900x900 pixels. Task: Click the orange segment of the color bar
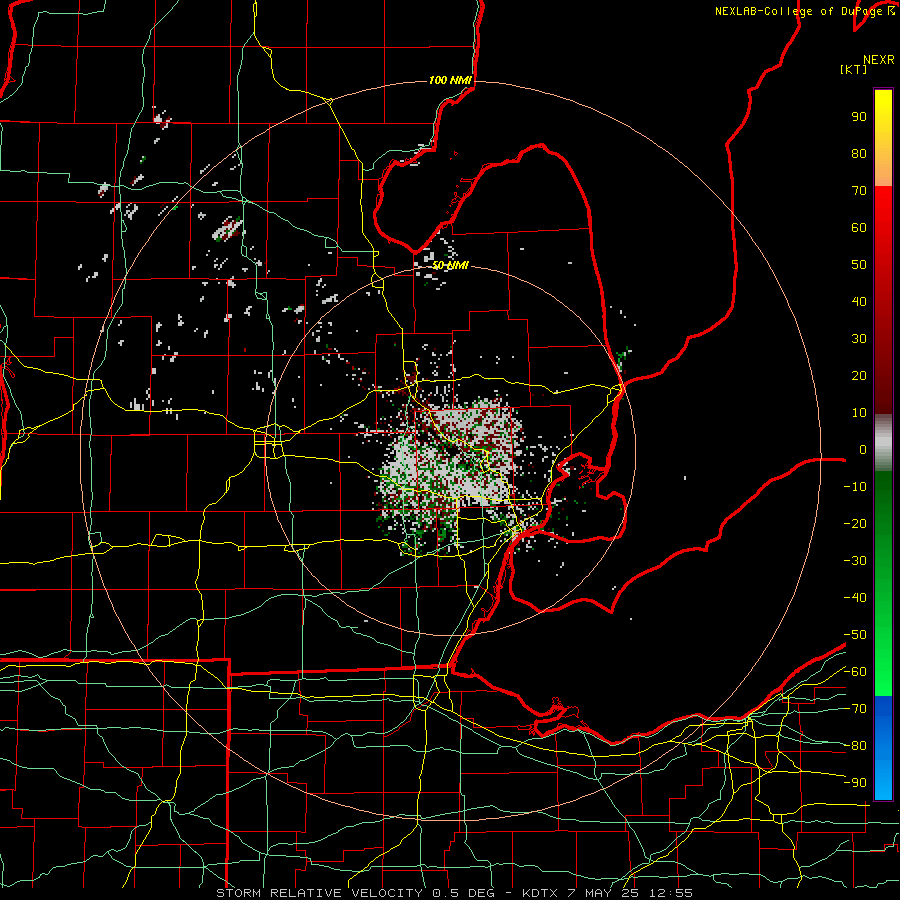tap(883, 172)
